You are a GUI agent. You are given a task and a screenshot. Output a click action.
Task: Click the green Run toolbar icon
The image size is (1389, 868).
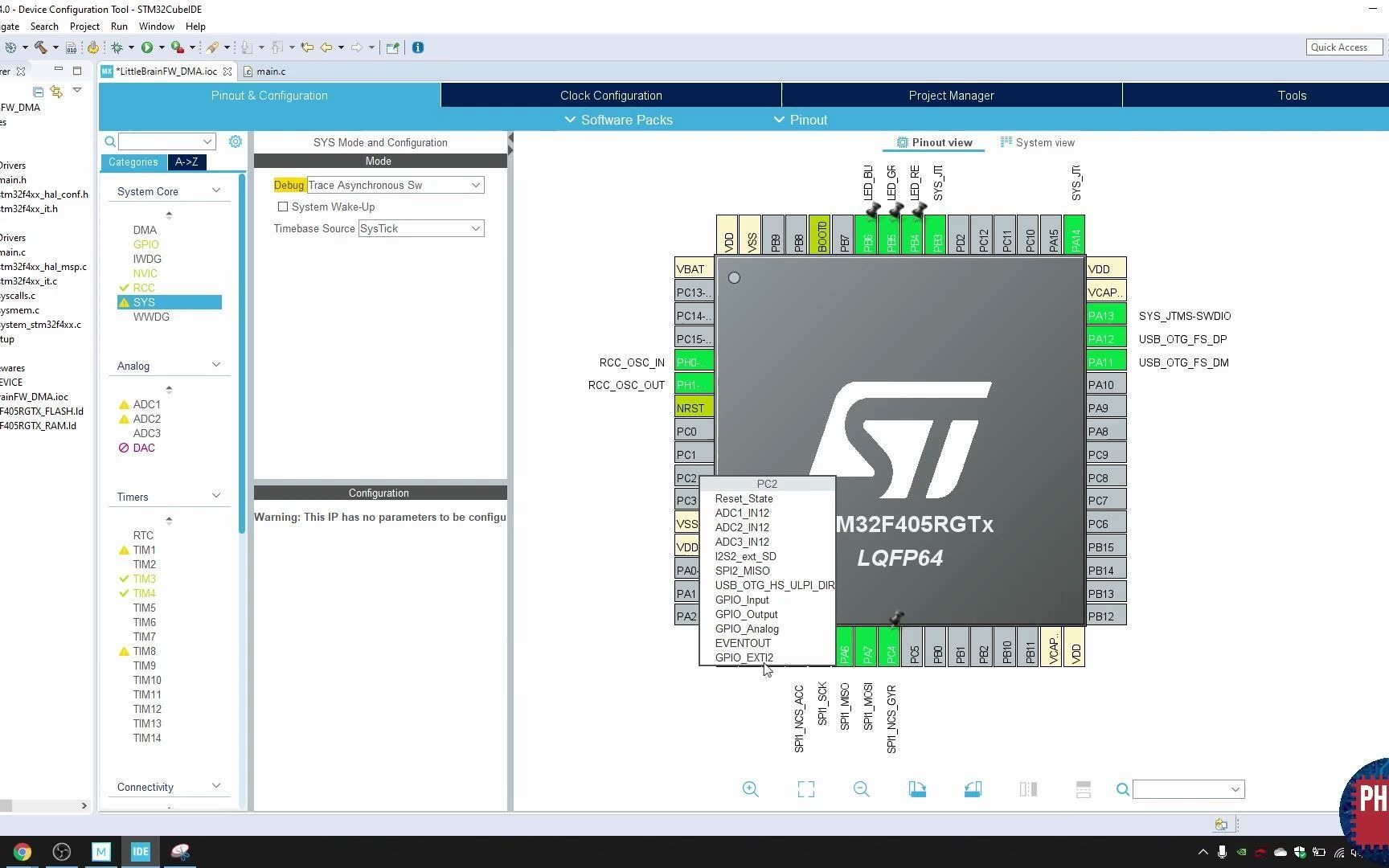[x=147, y=47]
